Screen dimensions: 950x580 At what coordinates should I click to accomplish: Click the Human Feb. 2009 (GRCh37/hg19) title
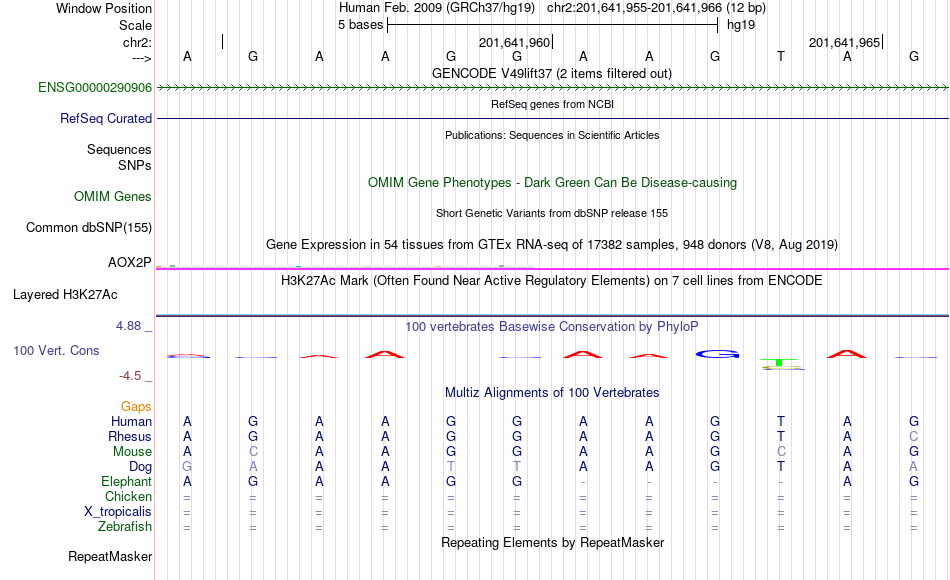click(x=437, y=8)
